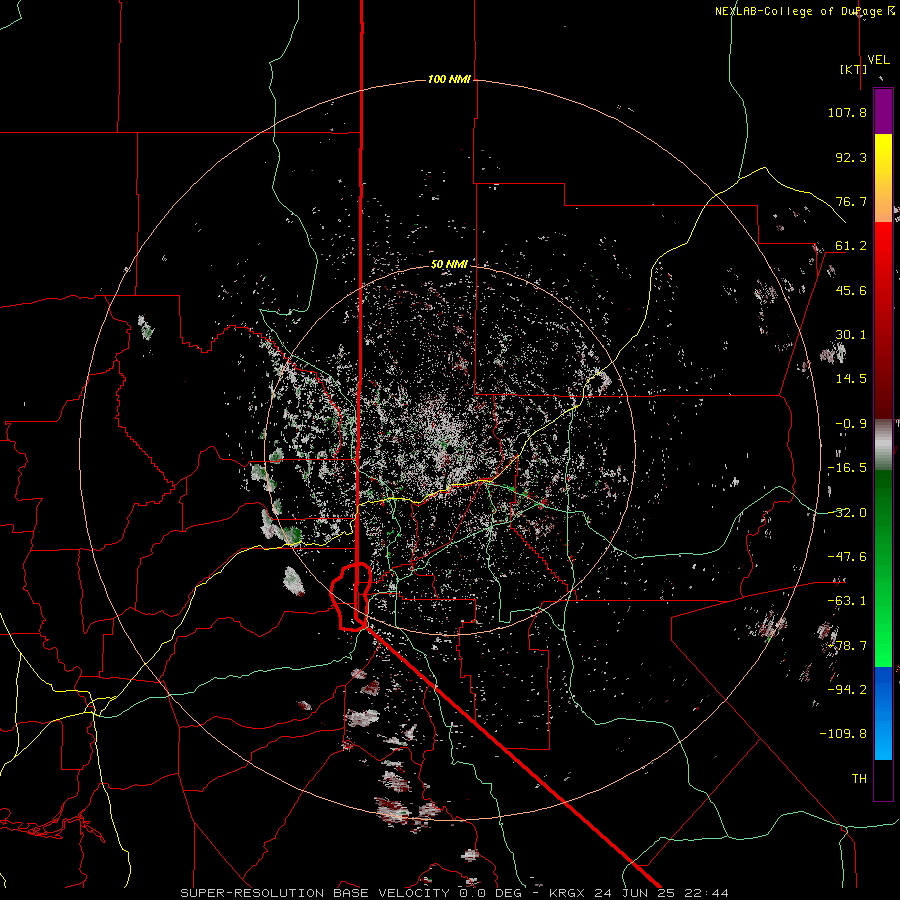900x900 pixels.
Task: Click the TH legend label
Action: 859,779
